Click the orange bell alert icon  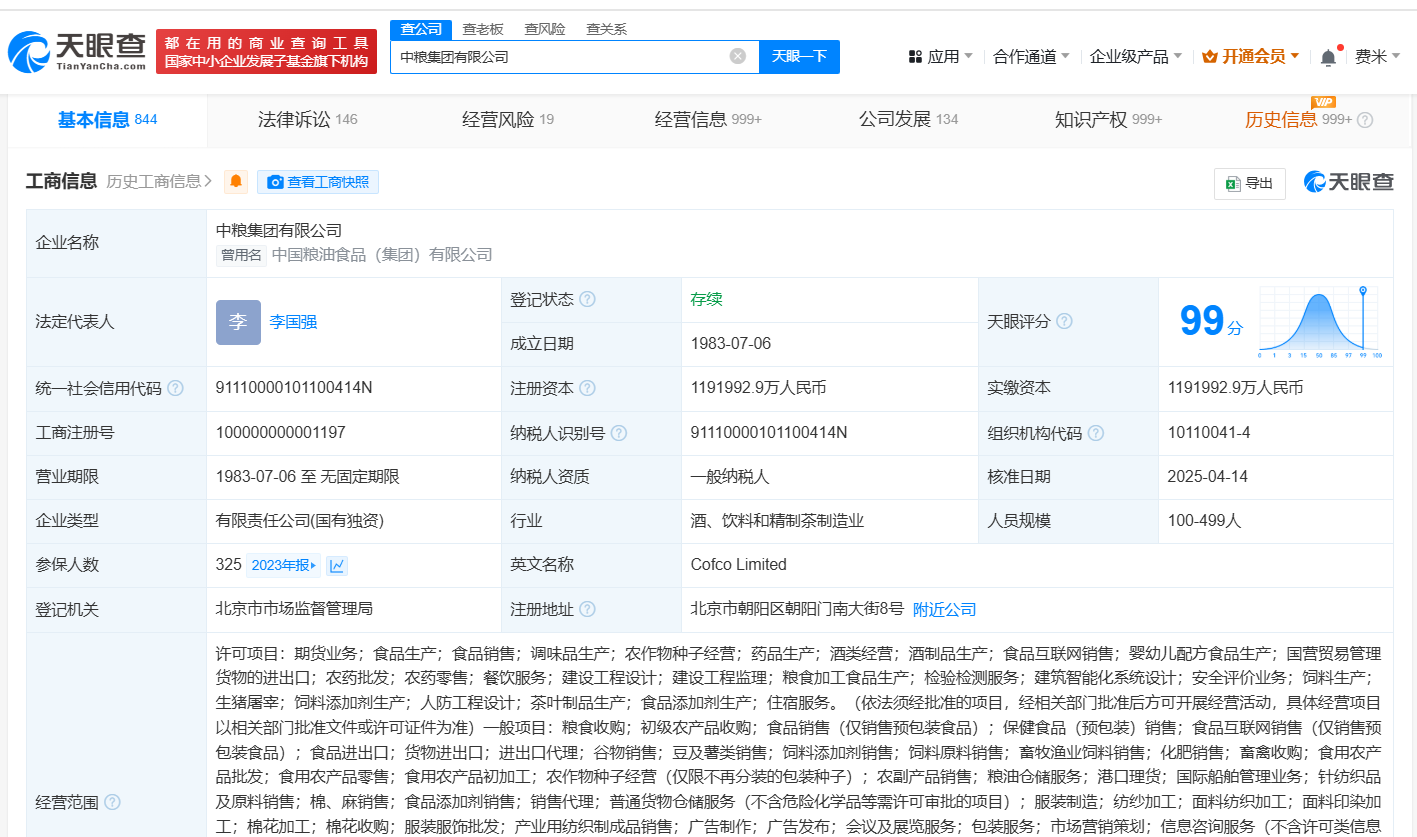coord(236,182)
